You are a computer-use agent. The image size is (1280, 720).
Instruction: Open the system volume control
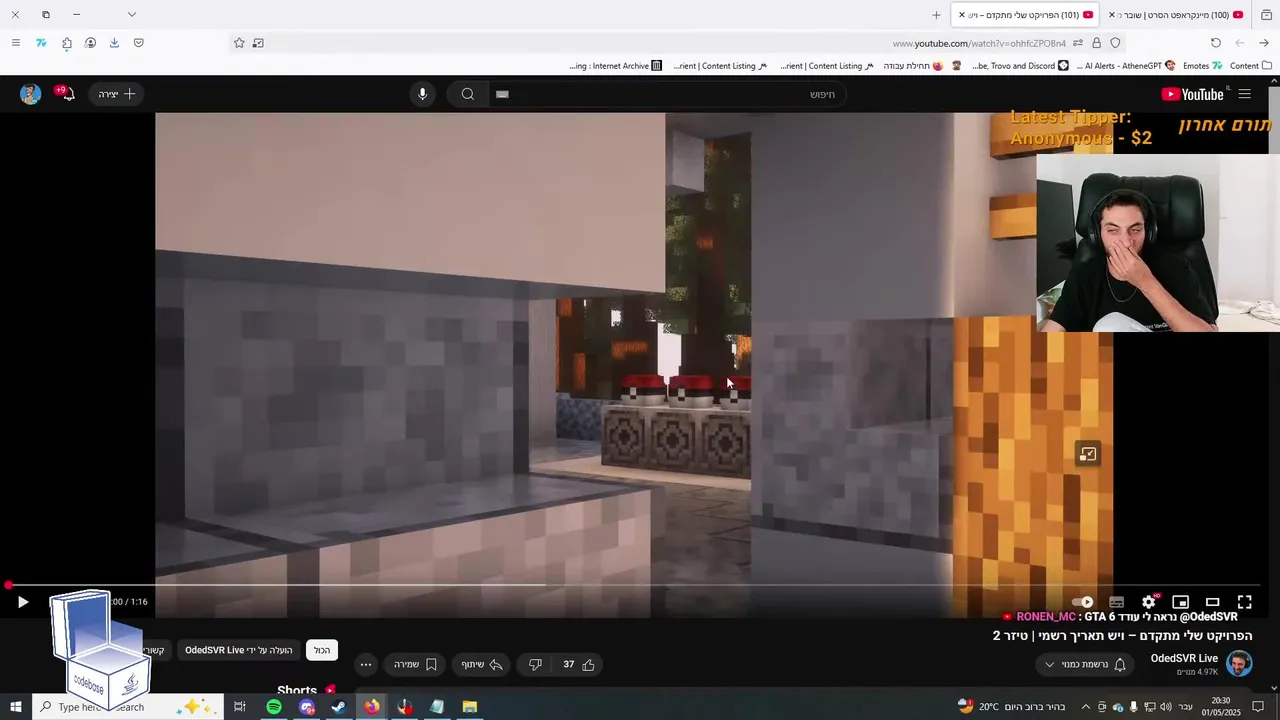[x=1166, y=707]
